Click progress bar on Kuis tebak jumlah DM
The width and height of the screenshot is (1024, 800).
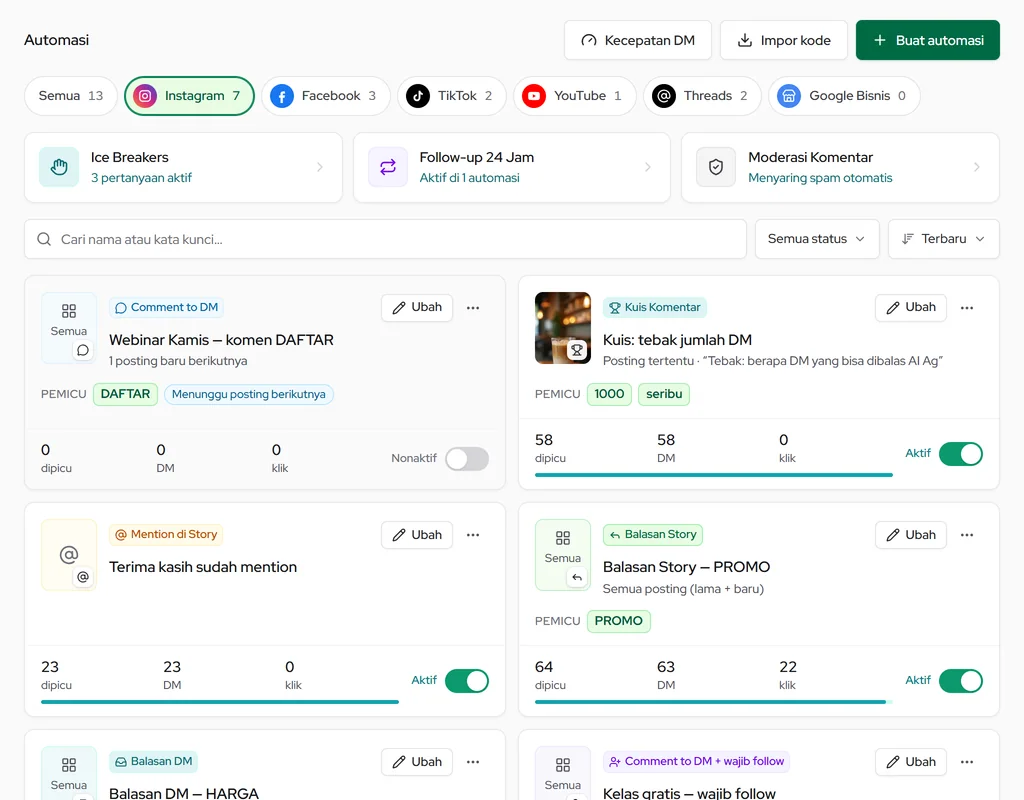714,475
